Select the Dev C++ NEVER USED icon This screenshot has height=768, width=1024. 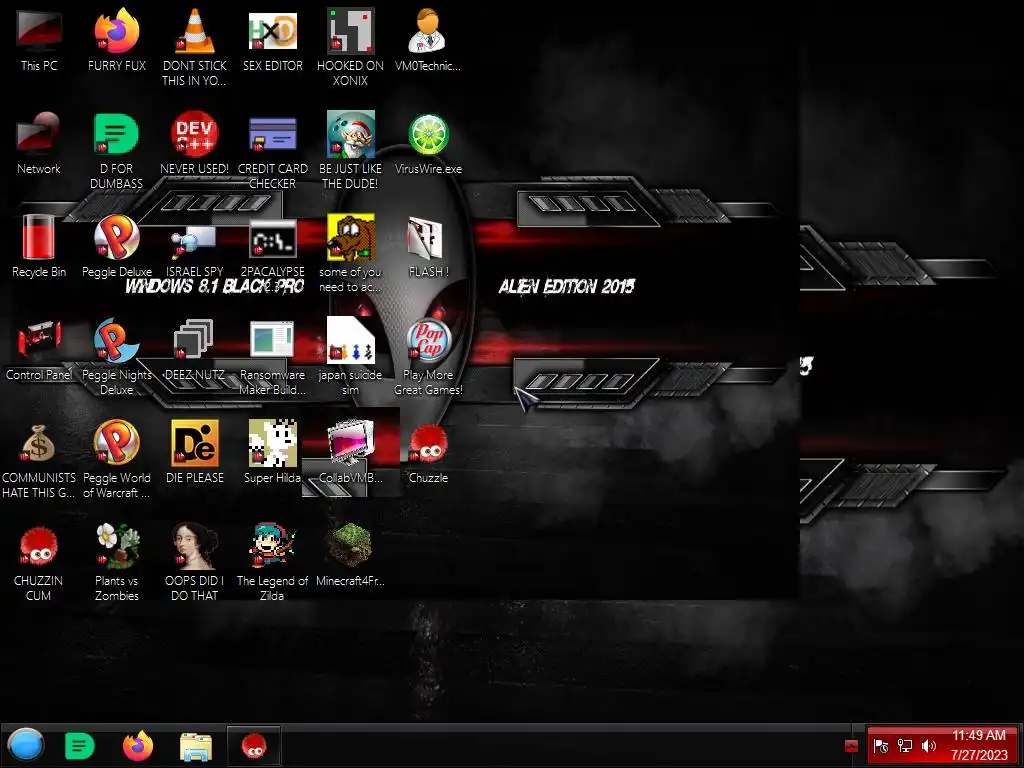pyautogui.click(x=194, y=144)
